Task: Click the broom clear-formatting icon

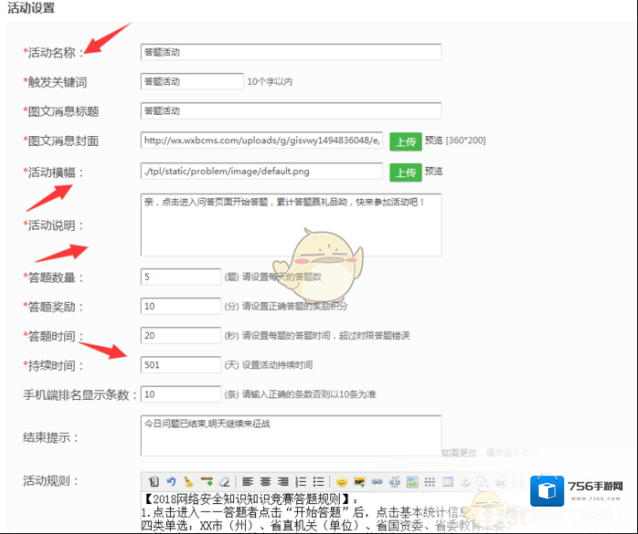Action: (x=188, y=481)
